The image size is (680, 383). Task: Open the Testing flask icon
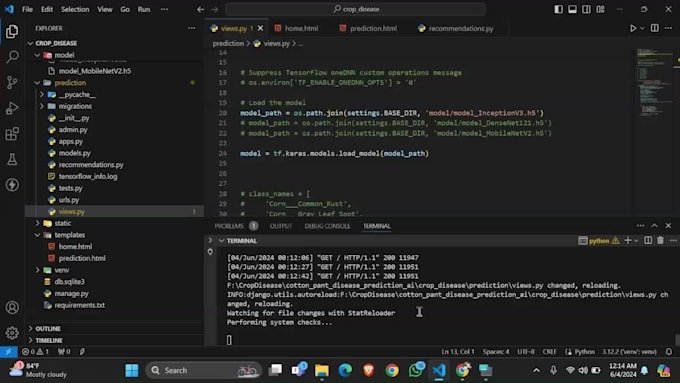[x=12, y=159]
